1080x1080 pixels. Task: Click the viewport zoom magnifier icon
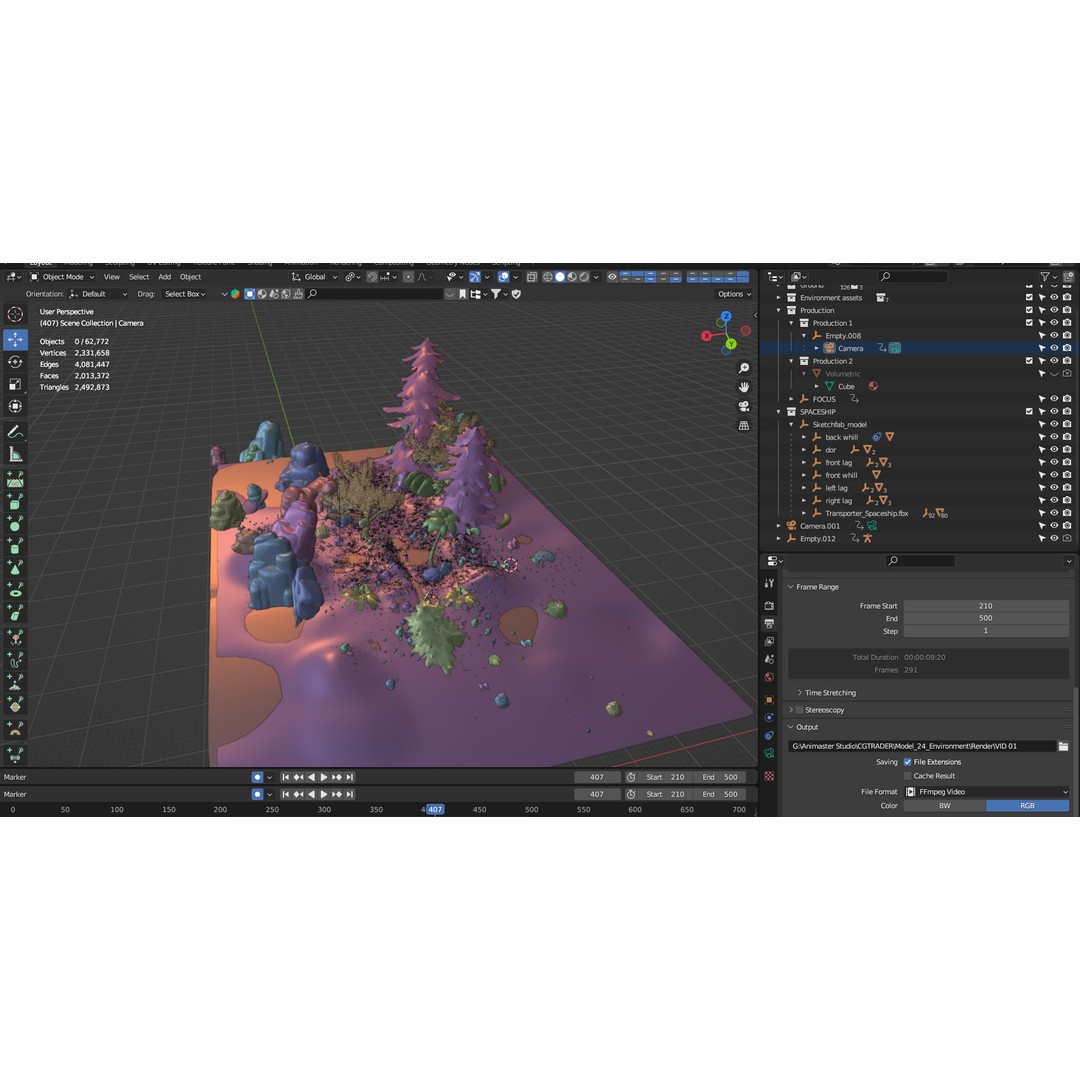[x=744, y=368]
